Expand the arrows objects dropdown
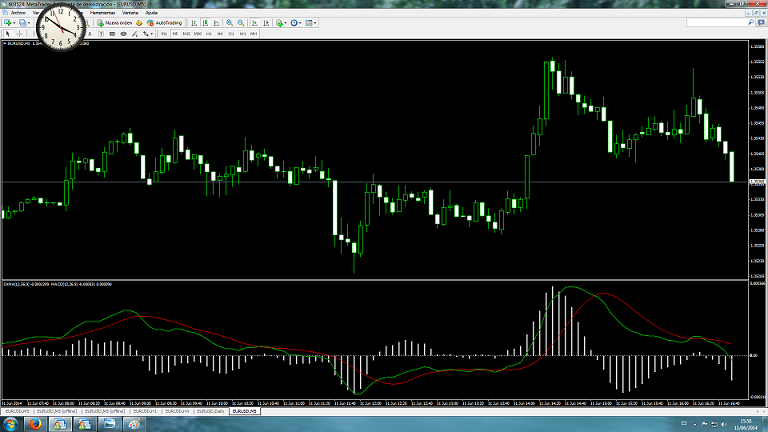 [x=151, y=34]
